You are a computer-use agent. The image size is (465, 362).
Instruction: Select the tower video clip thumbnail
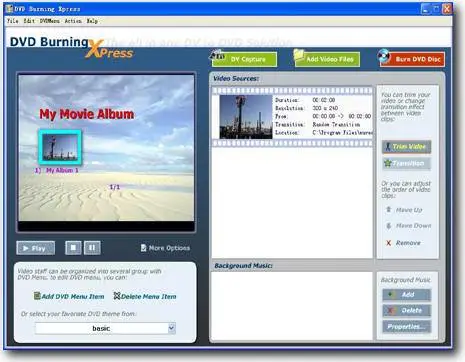(246, 117)
